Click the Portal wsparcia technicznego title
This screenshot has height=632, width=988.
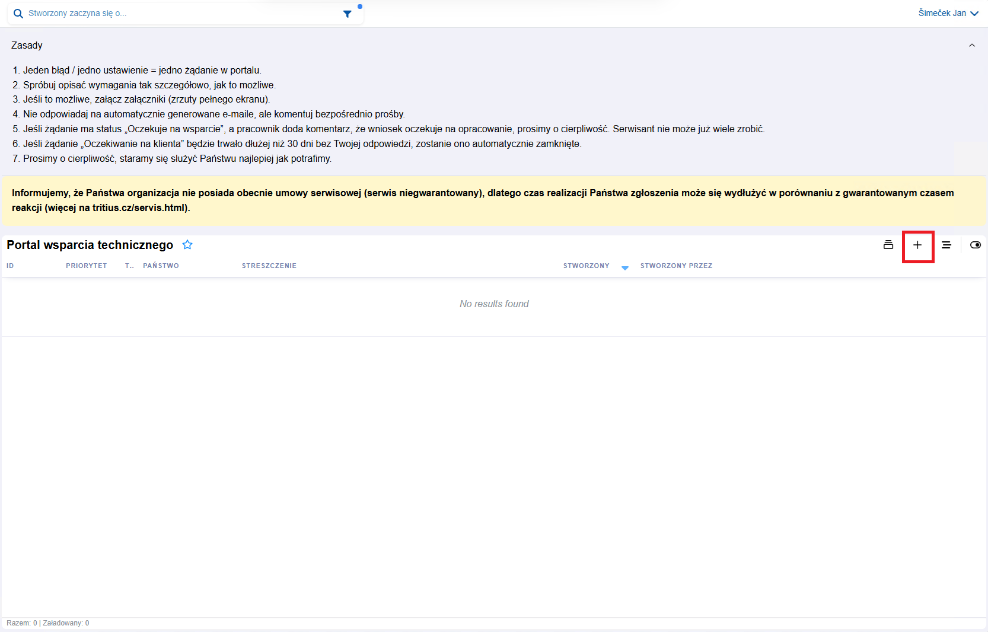click(x=90, y=245)
